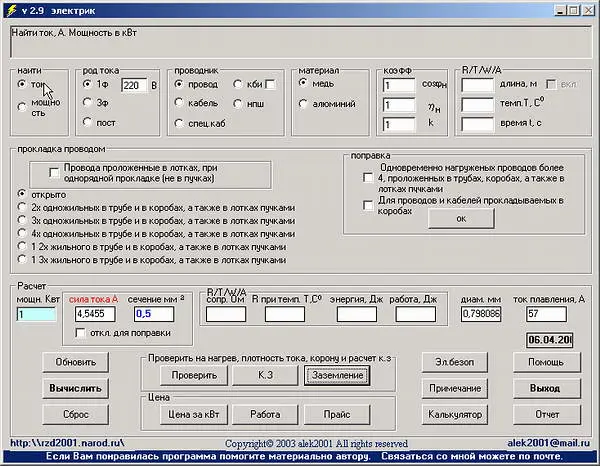
Task: Open the 'Калькулятор' tool
Action: [x=455, y=413]
